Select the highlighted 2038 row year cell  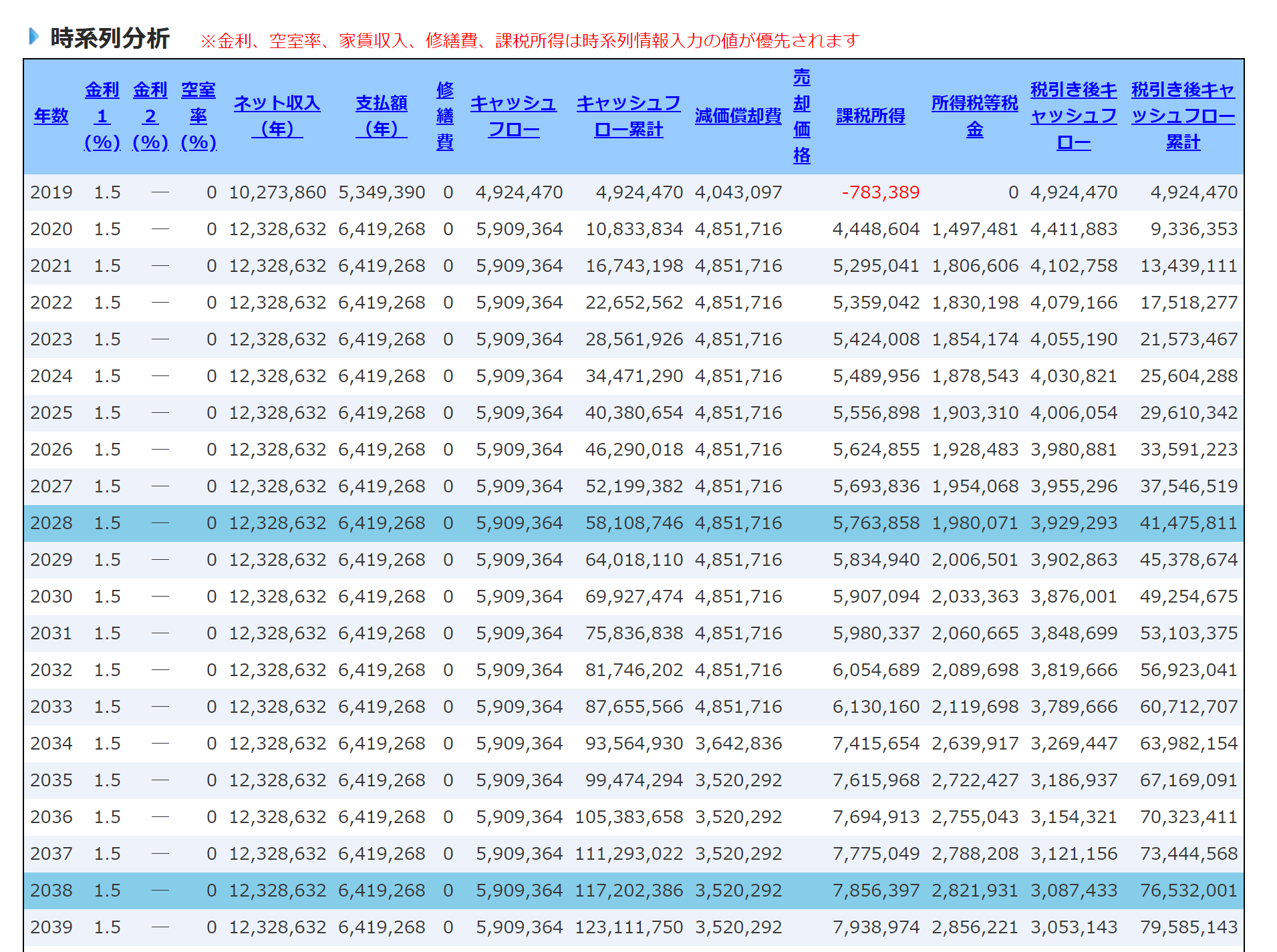51,891
